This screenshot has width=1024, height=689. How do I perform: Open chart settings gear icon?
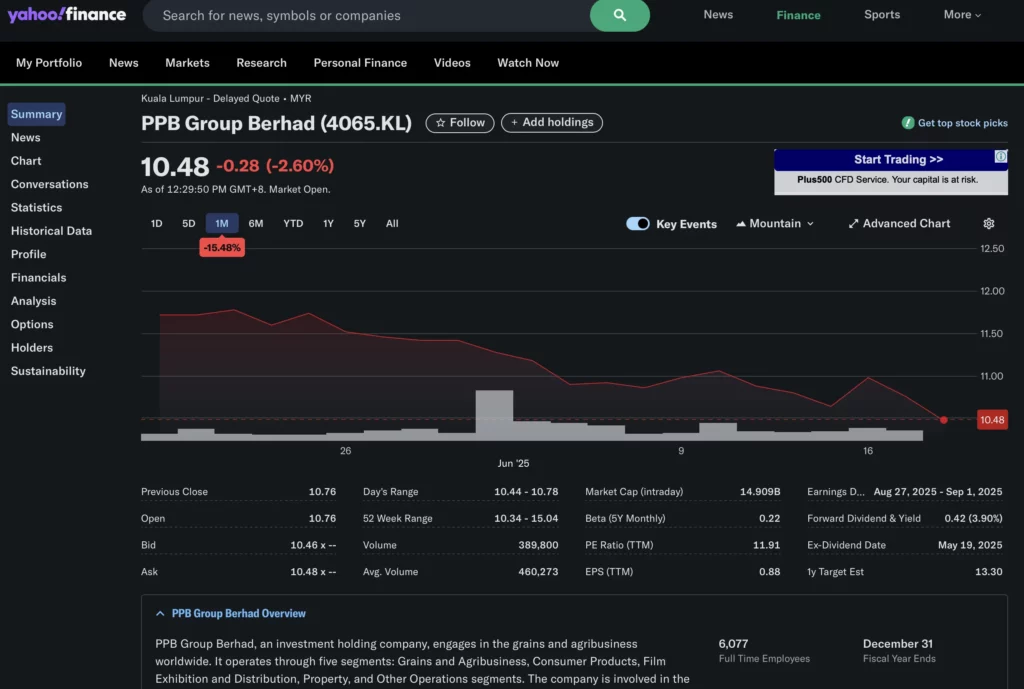point(988,223)
